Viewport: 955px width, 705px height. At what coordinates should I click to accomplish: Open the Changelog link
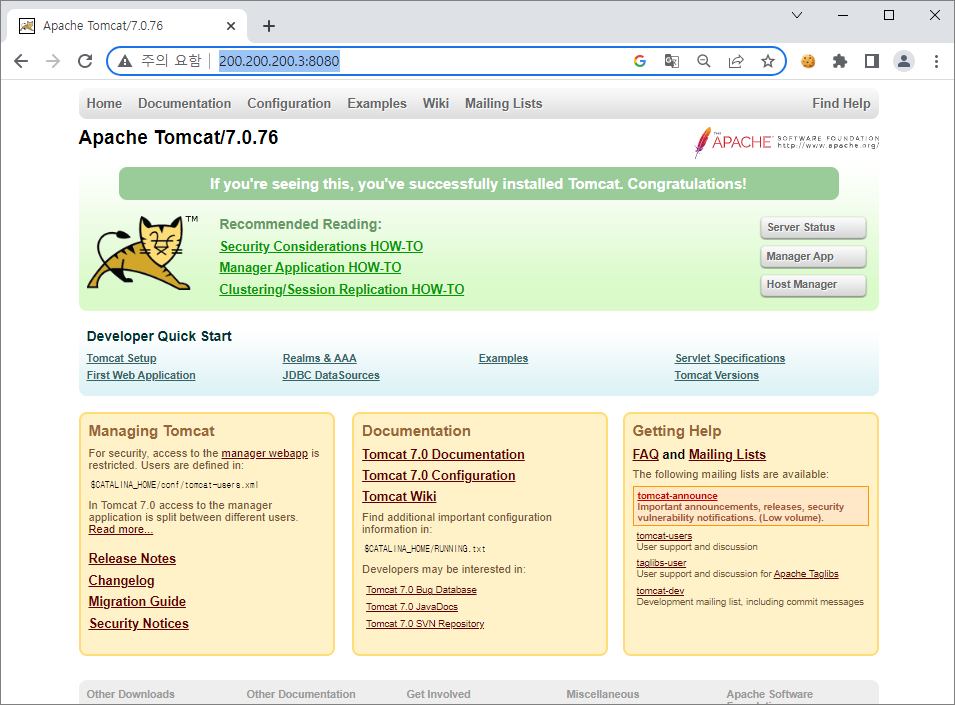(x=121, y=581)
